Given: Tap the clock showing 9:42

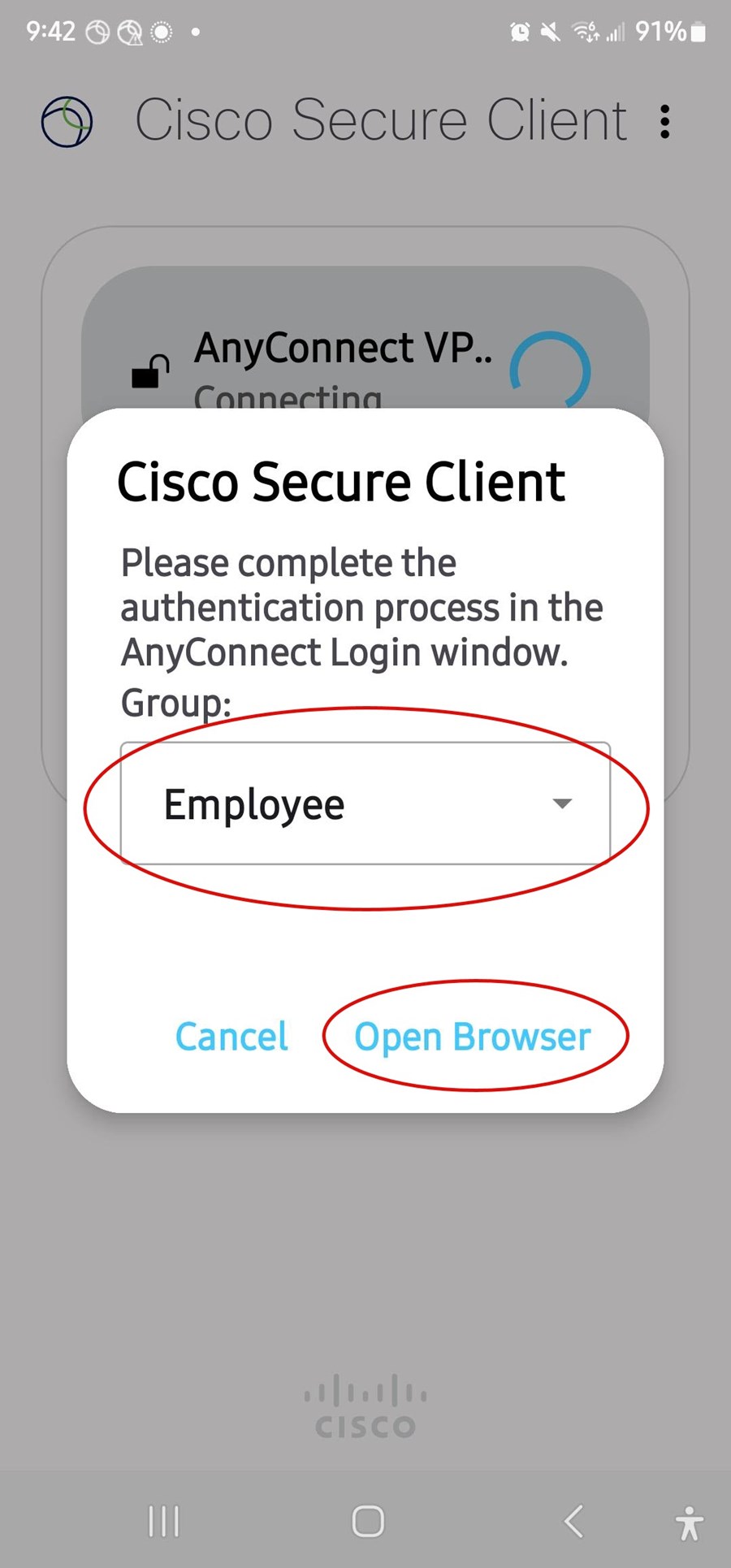Looking at the screenshot, I should pos(50,32).
